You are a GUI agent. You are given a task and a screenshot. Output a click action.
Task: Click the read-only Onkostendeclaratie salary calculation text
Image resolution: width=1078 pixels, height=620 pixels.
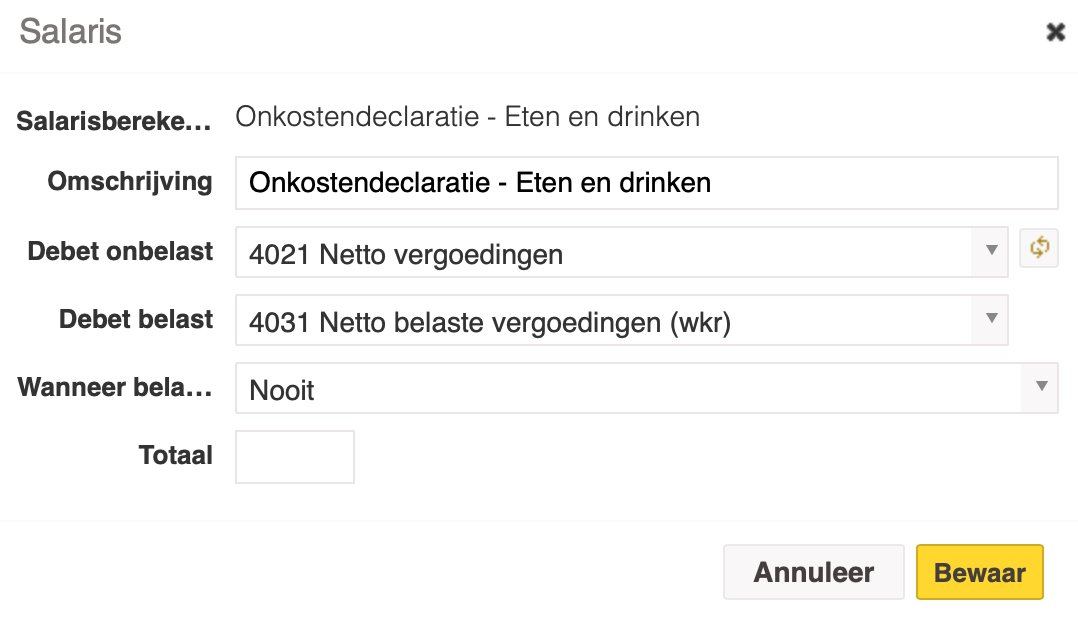click(x=468, y=117)
